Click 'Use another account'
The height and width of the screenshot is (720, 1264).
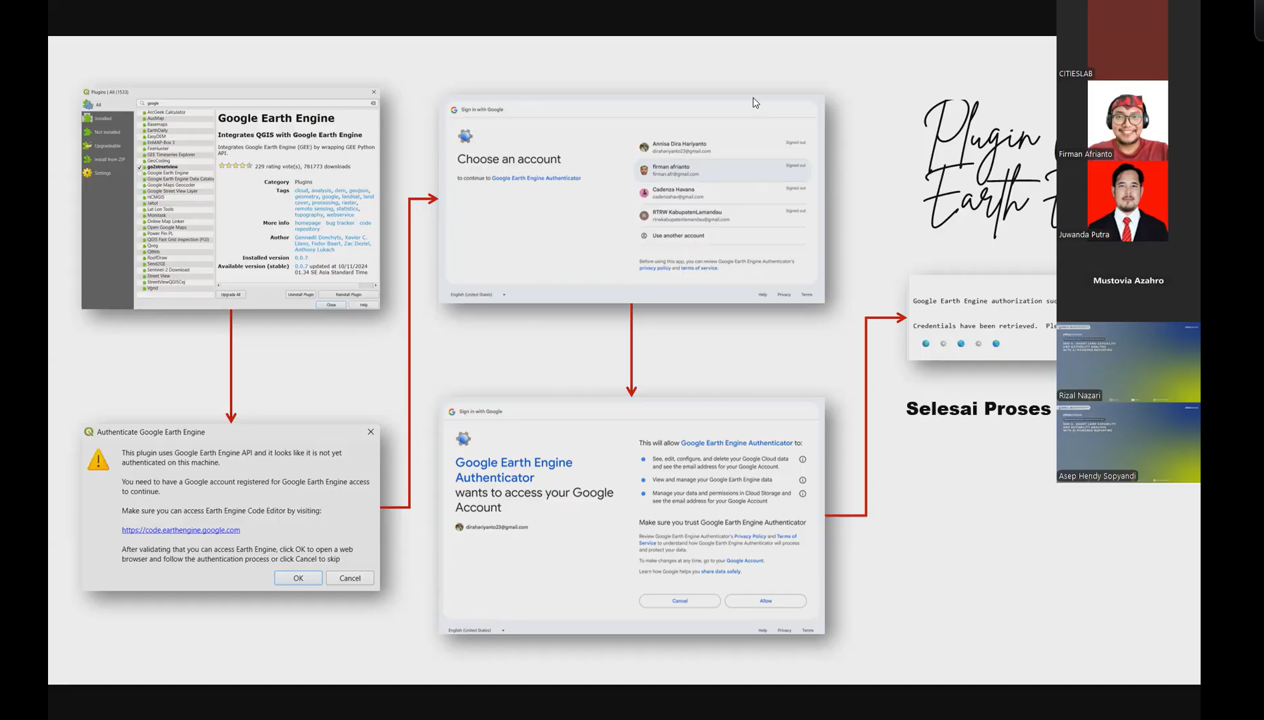[722, 236]
